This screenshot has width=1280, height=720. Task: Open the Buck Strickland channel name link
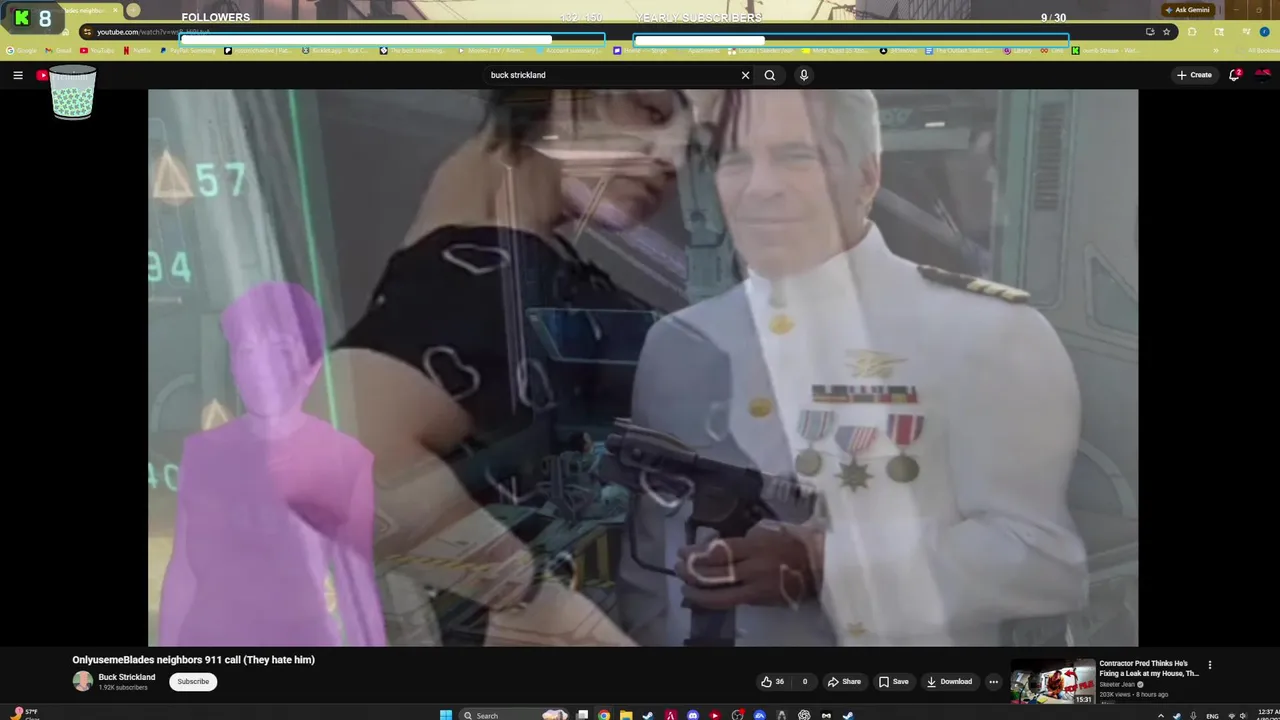click(x=127, y=677)
